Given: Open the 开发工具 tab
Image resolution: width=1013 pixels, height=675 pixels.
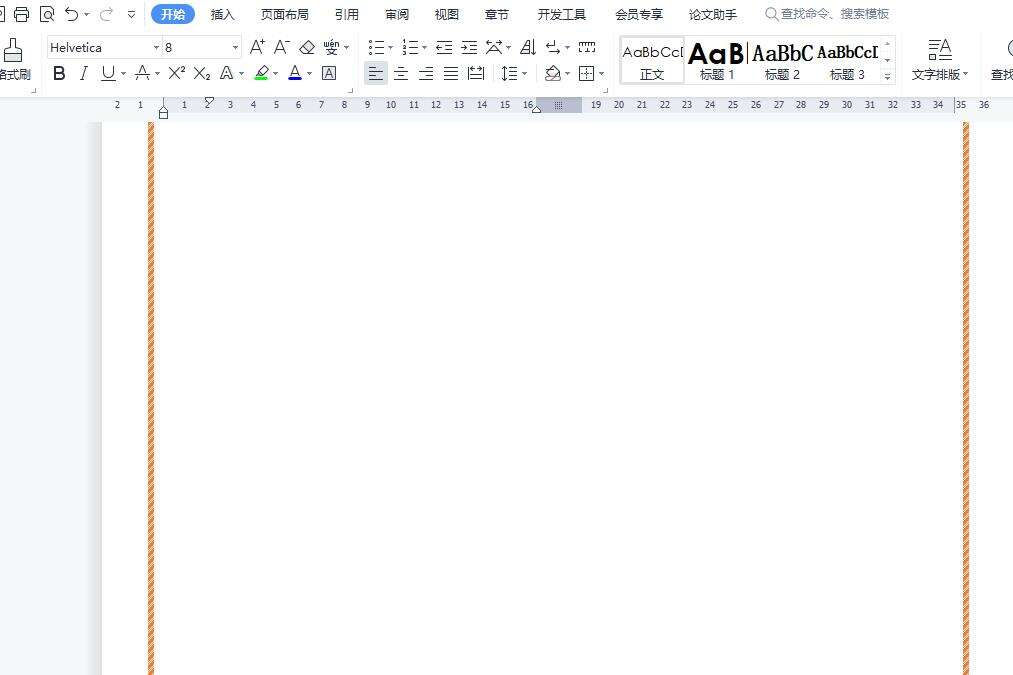Looking at the screenshot, I should [561, 14].
